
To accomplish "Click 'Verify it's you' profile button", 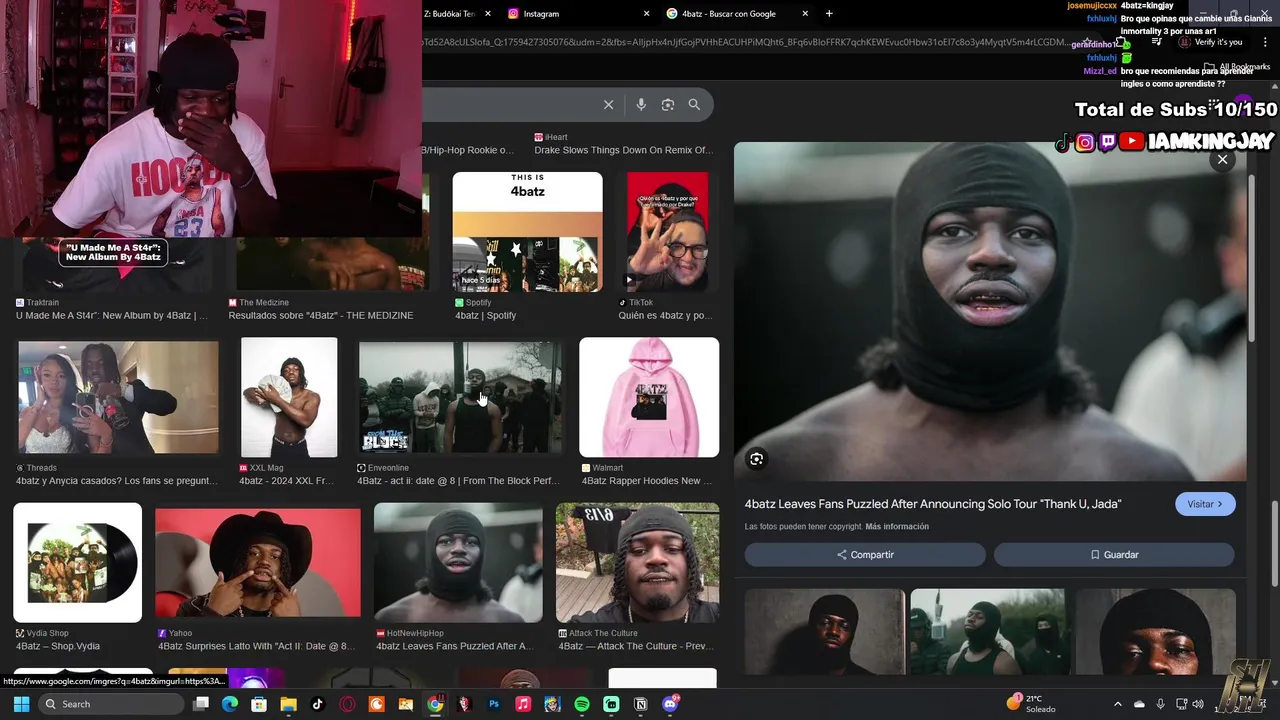I will click(x=1211, y=42).
